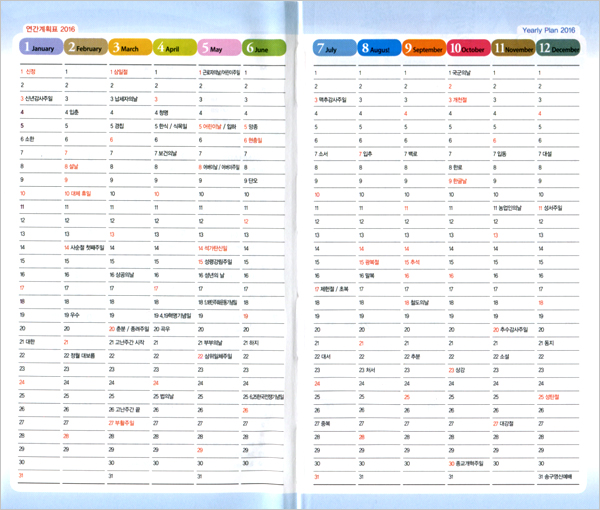This screenshot has width=600, height=510.
Task: Select April '5 한식 / 식목일' entry
Action: [x=171, y=126]
